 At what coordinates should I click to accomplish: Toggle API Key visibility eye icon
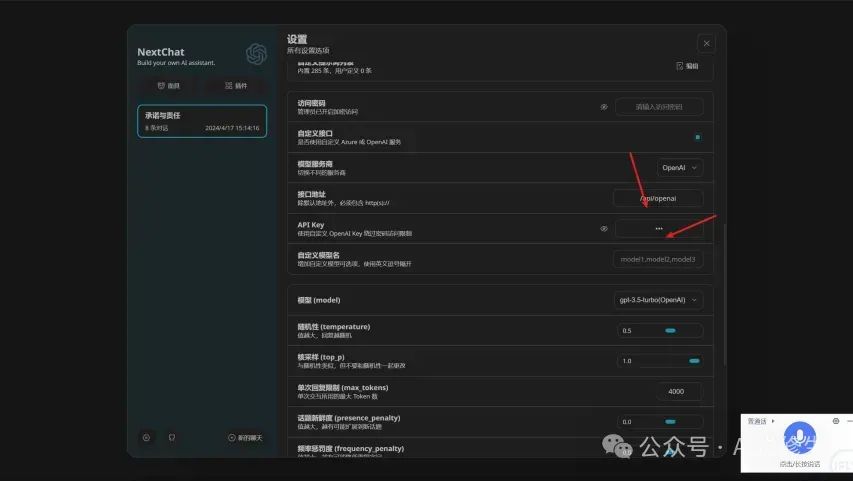(x=604, y=229)
